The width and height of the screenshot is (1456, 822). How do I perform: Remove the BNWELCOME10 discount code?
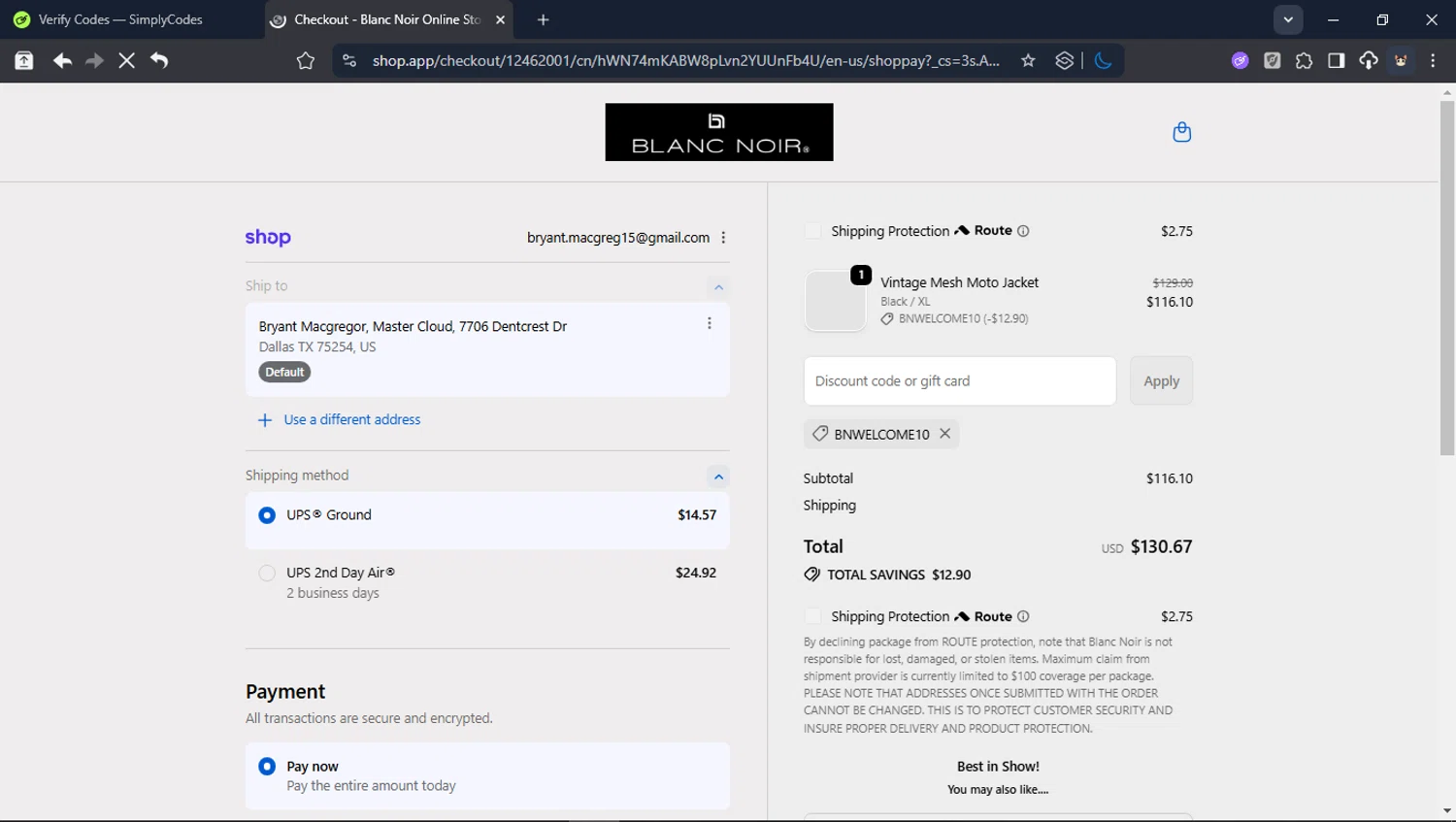(x=944, y=434)
